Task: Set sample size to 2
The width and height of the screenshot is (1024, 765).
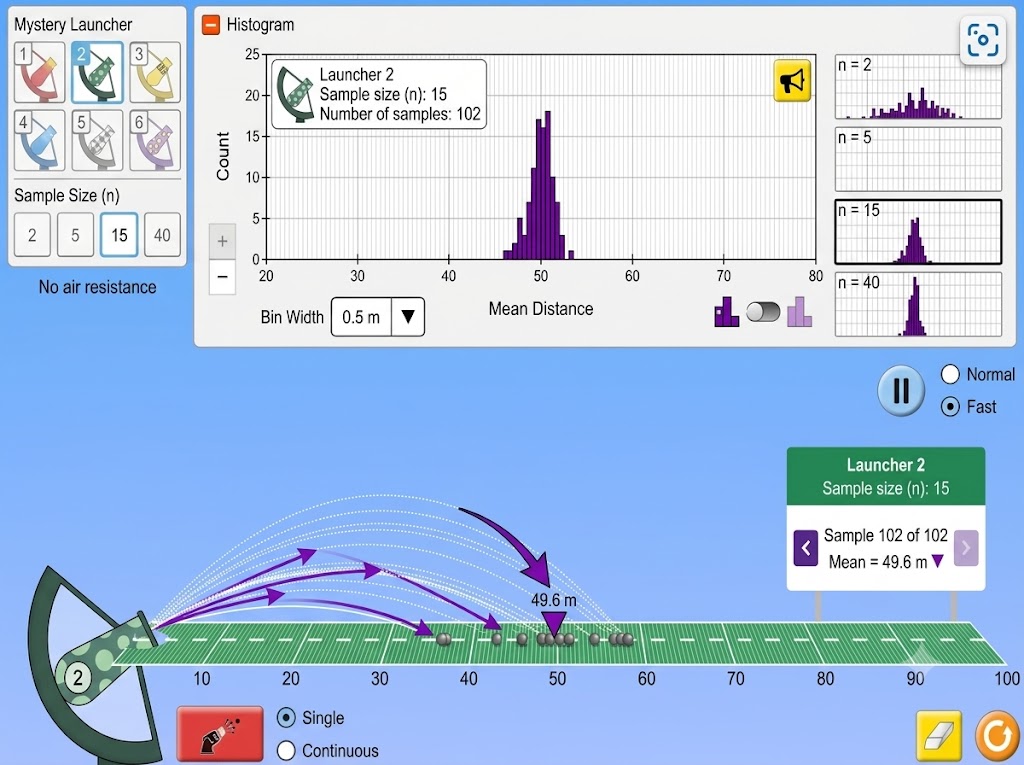Action: pos(32,235)
